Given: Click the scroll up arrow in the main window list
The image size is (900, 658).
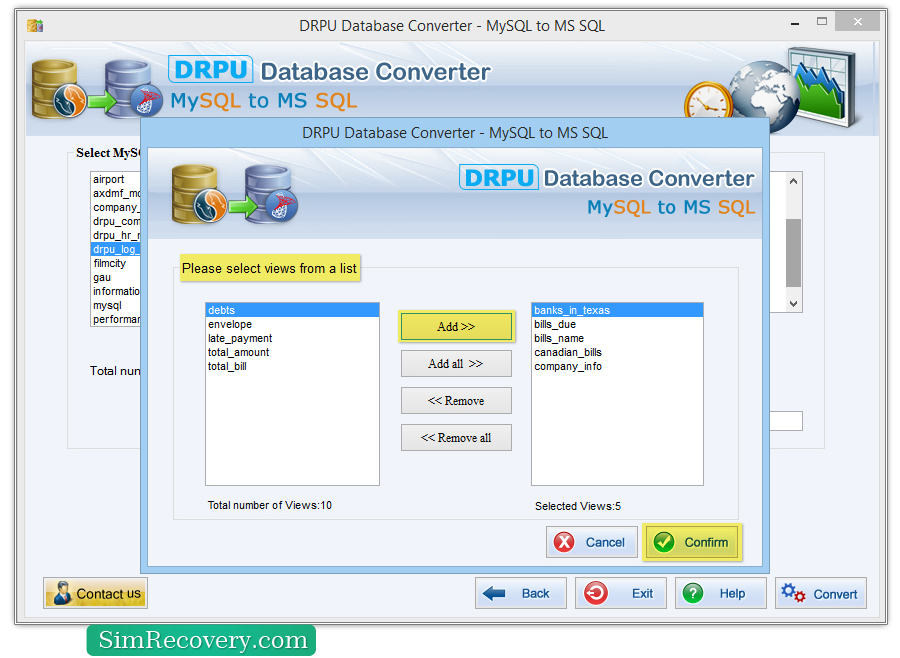Looking at the screenshot, I should pos(793,181).
